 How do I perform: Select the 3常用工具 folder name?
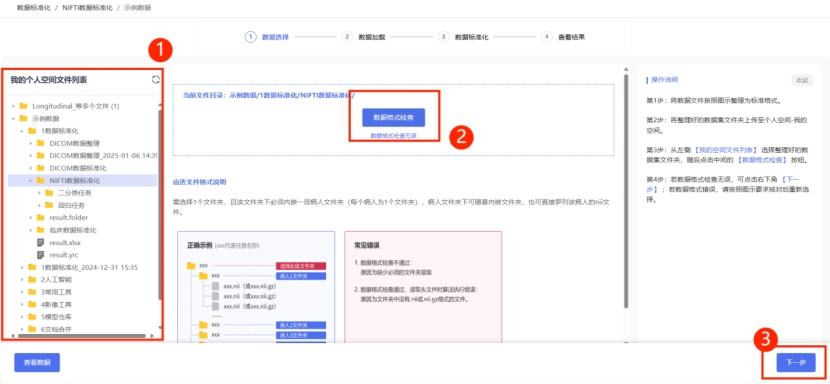56,292
